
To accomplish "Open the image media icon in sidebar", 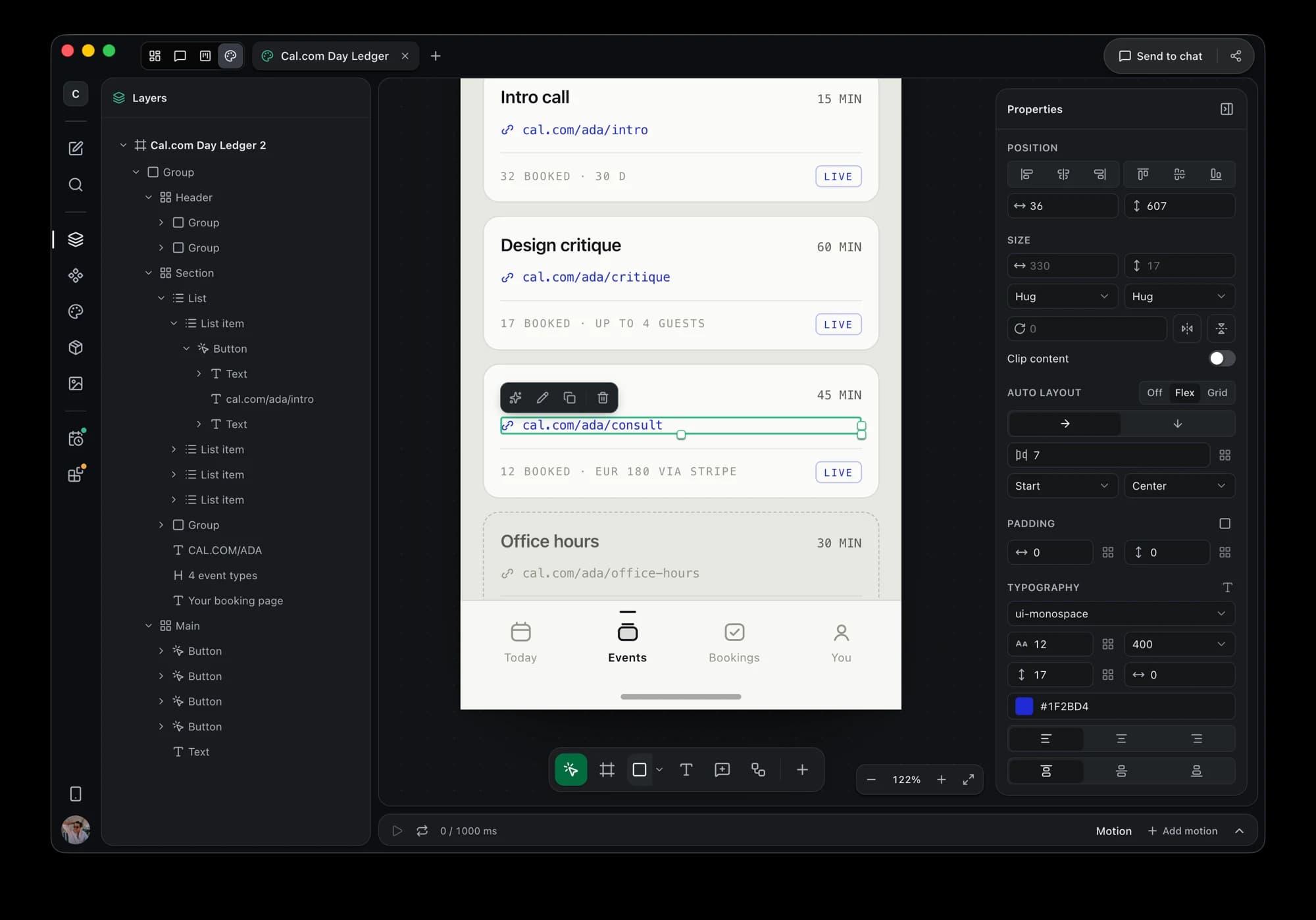I will 76,384.
